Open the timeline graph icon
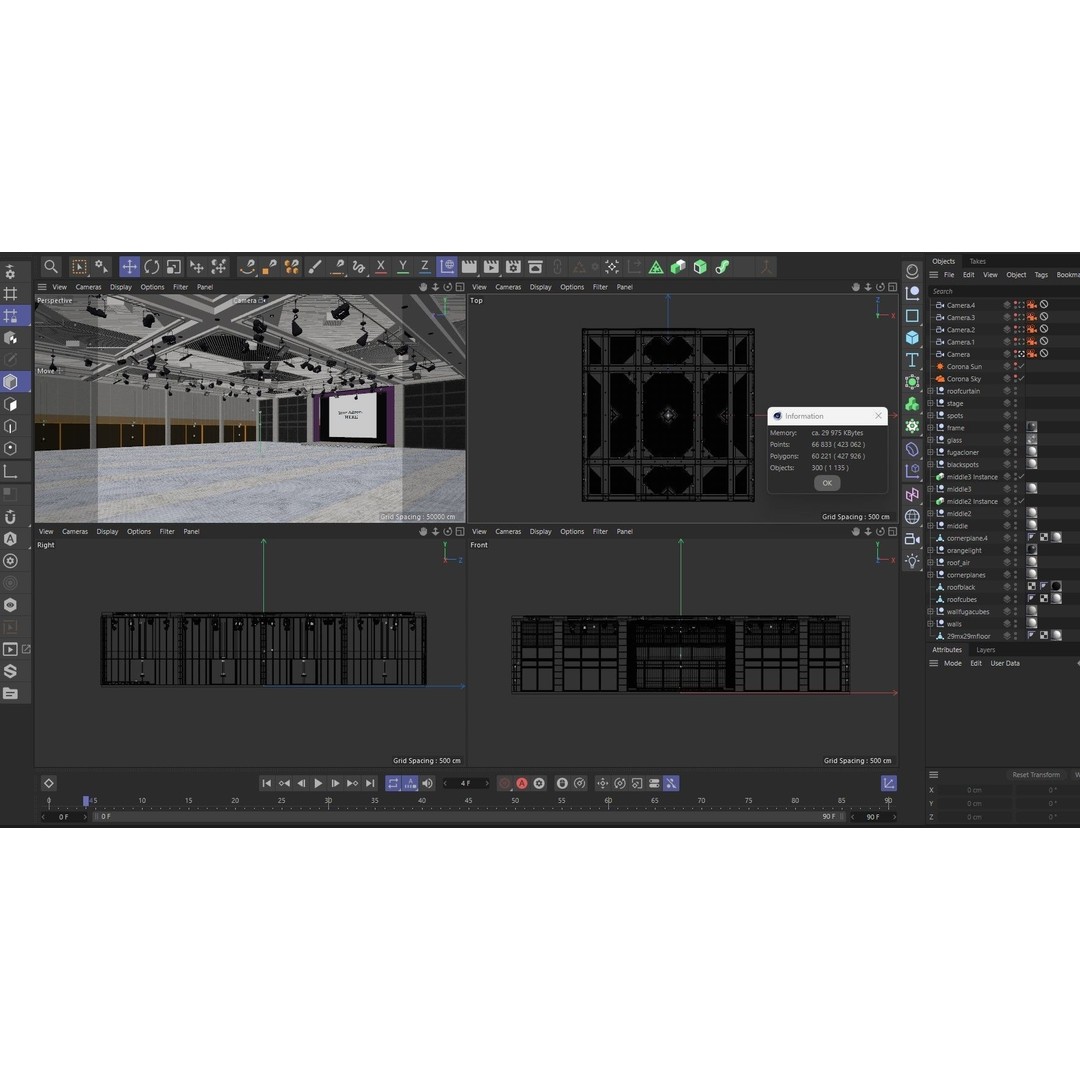This screenshot has height=1080, width=1080. tap(889, 783)
